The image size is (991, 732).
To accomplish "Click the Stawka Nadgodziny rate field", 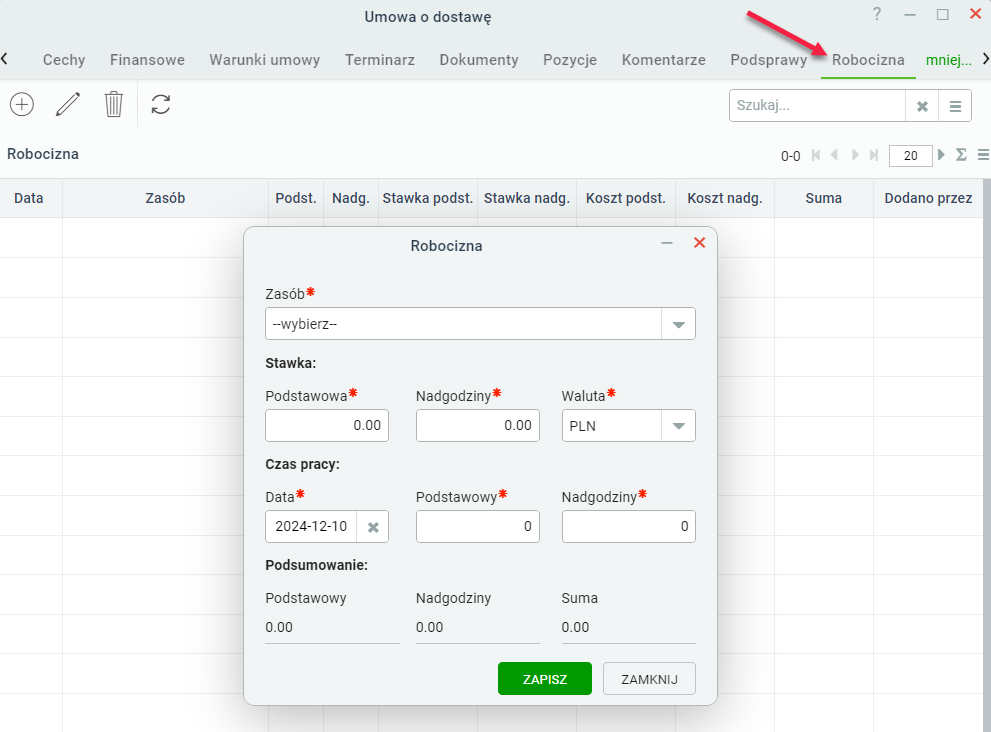I will point(477,425).
